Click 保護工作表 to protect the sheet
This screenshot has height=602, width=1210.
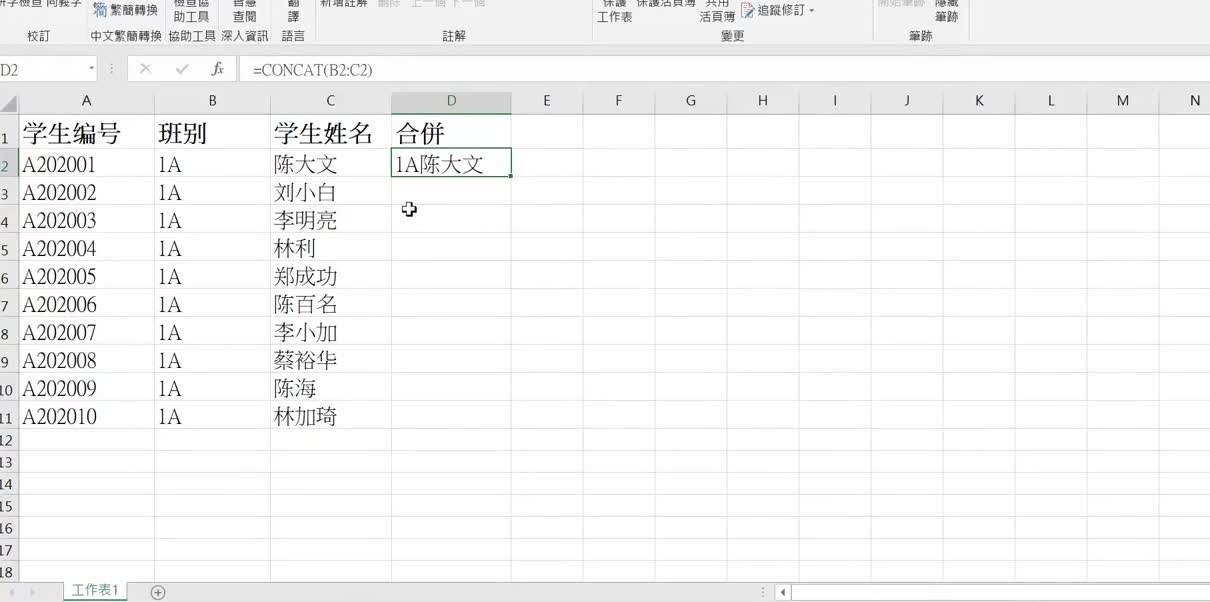click(x=613, y=11)
